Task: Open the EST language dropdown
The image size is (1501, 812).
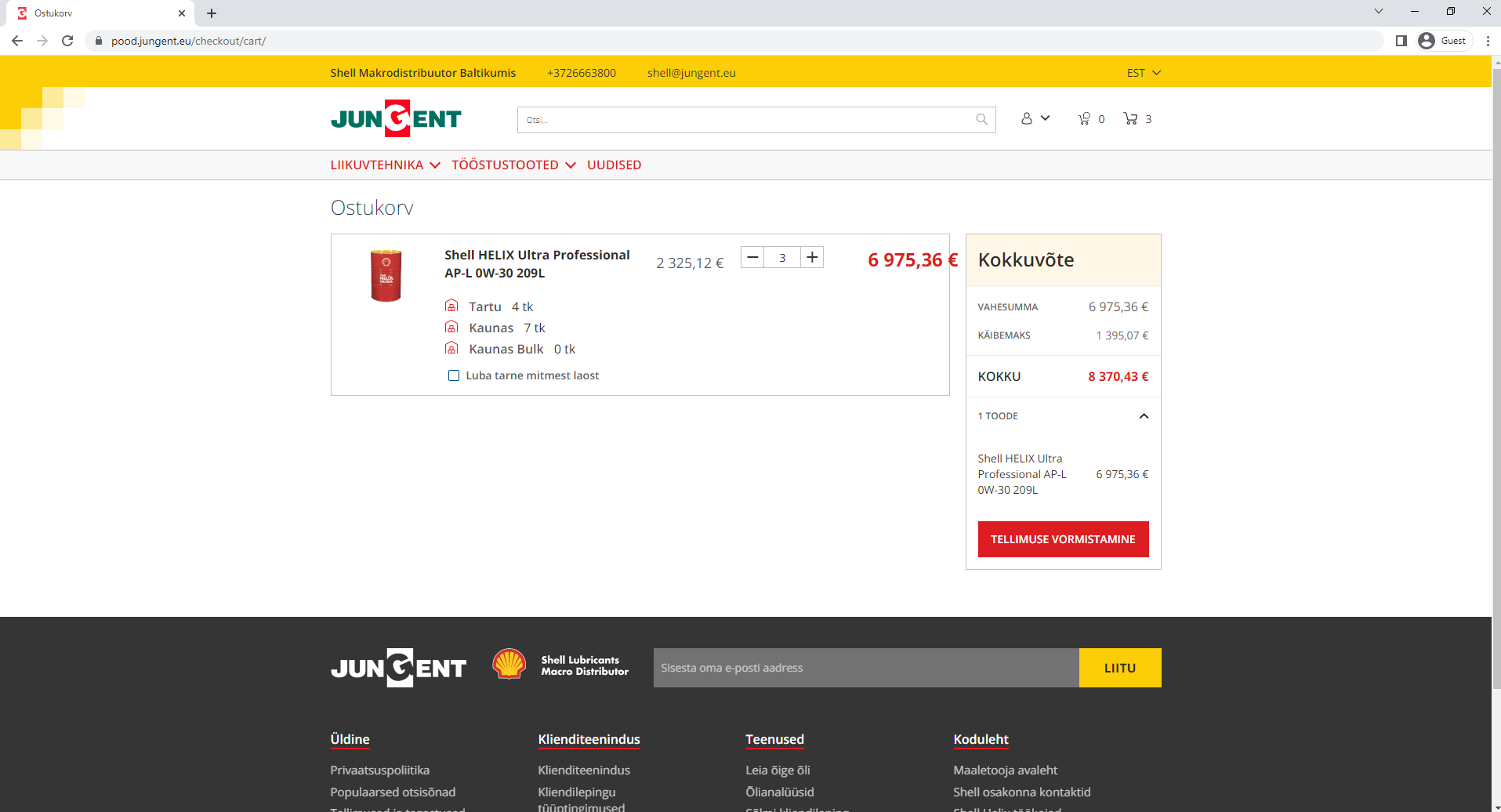Action: click(x=1144, y=73)
